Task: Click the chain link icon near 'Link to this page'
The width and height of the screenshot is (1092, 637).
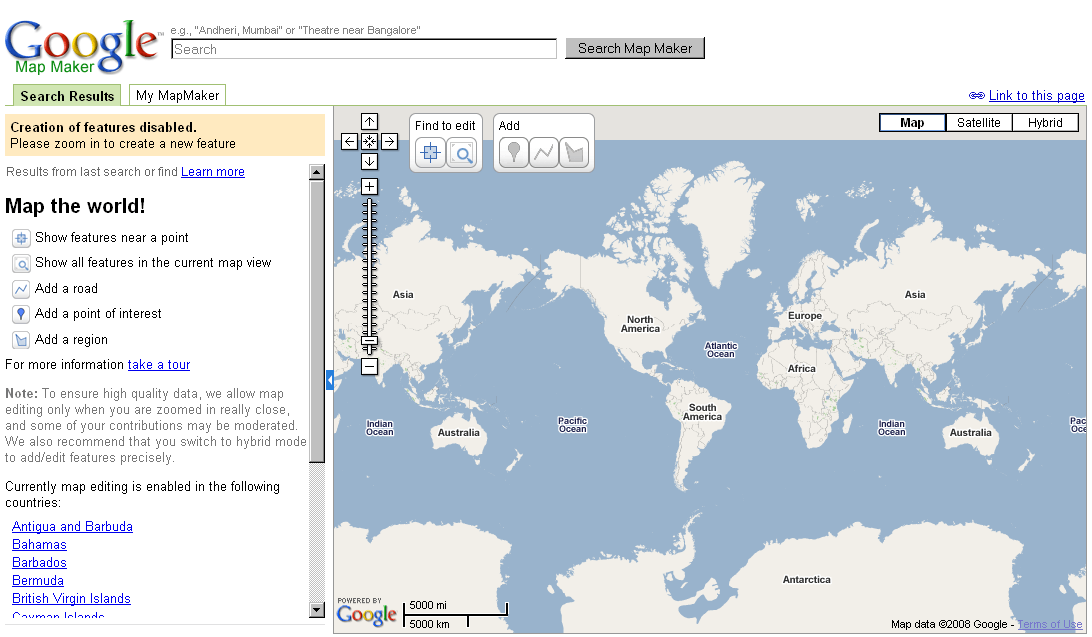Action: [976, 95]
